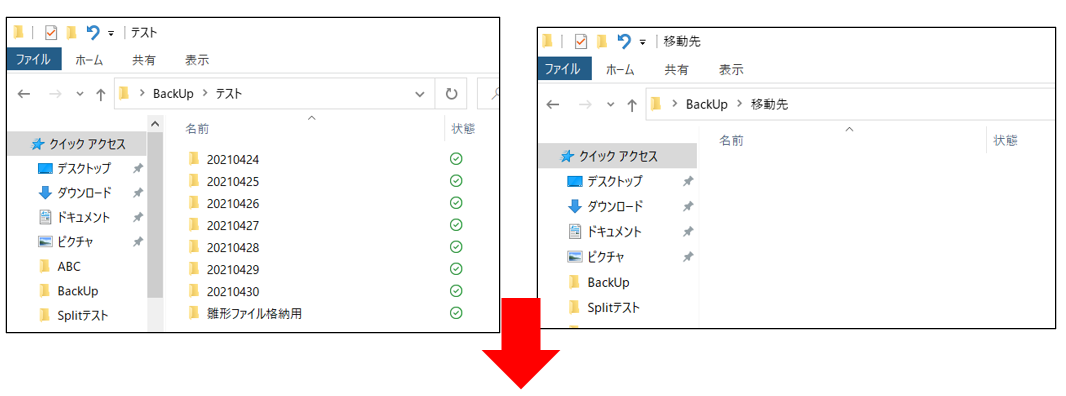Expand address history dropdown in テスト window
Screen dimensions: 1066x396
pos(420,94)
